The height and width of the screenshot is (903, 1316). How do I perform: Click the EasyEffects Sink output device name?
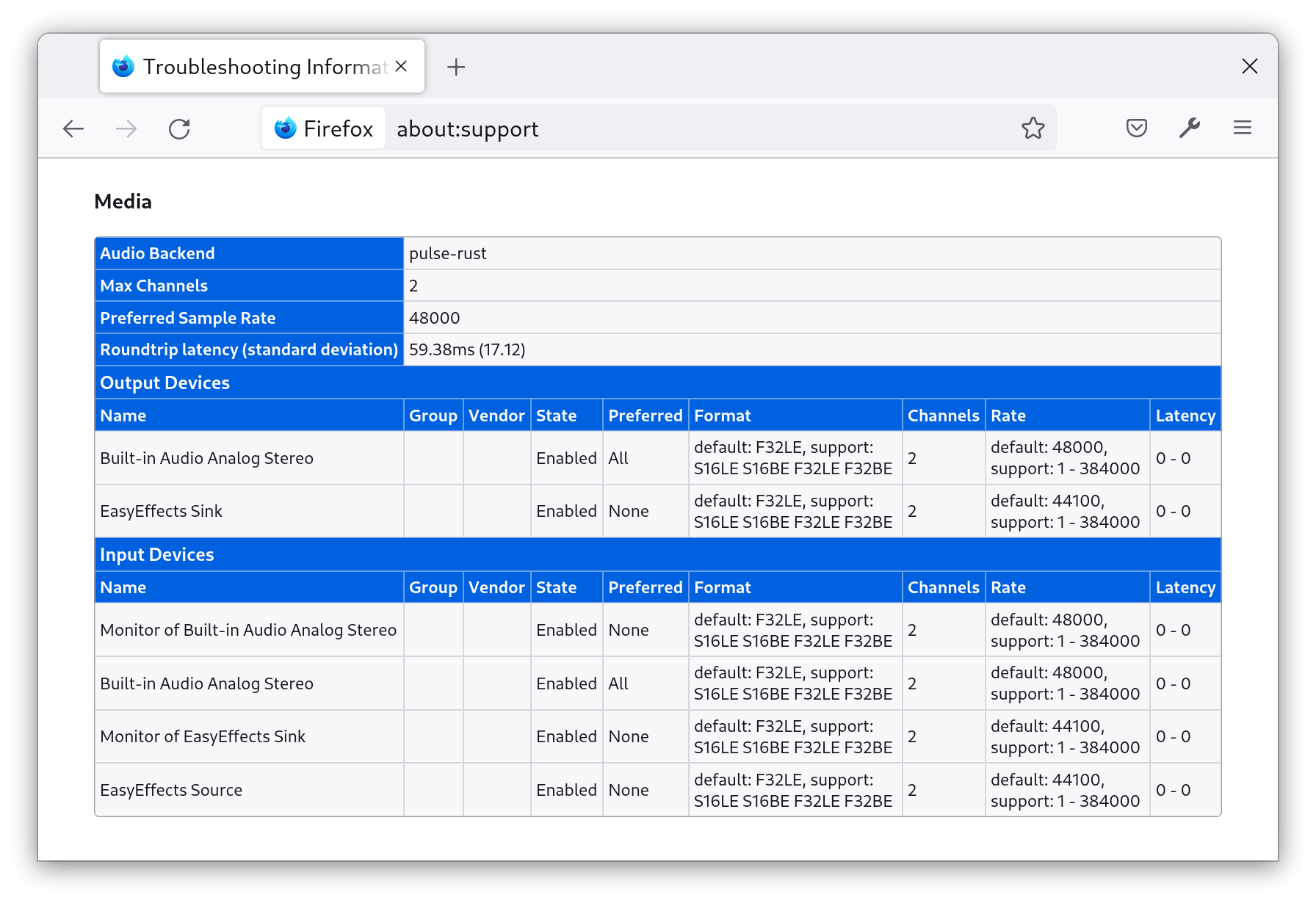[x=161, y=511]
